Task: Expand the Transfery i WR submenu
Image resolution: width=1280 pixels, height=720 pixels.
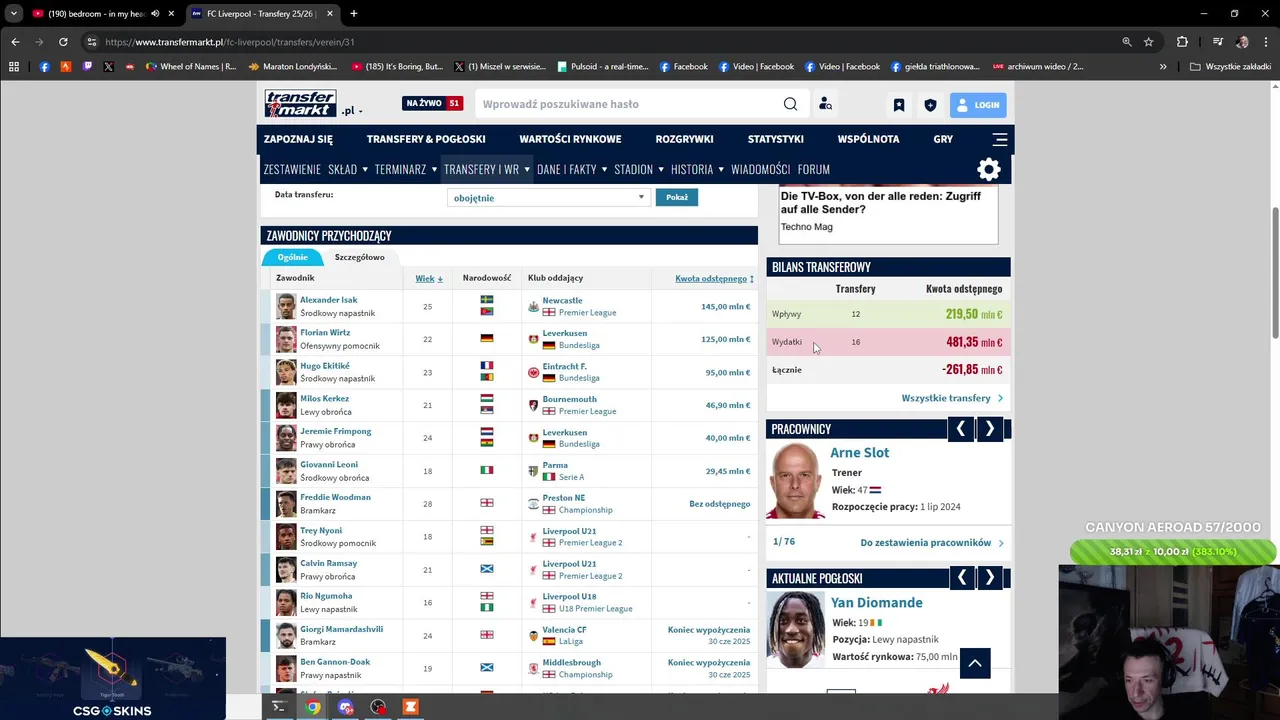Action: coord(527,169)
